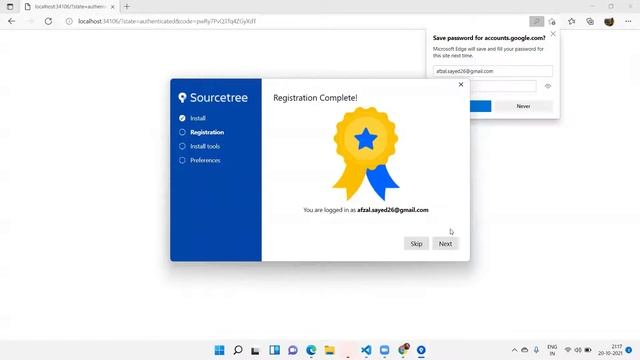Click the Sourcetree logo icon
This screenshot has width=640, height=360.
click(182, 98)
